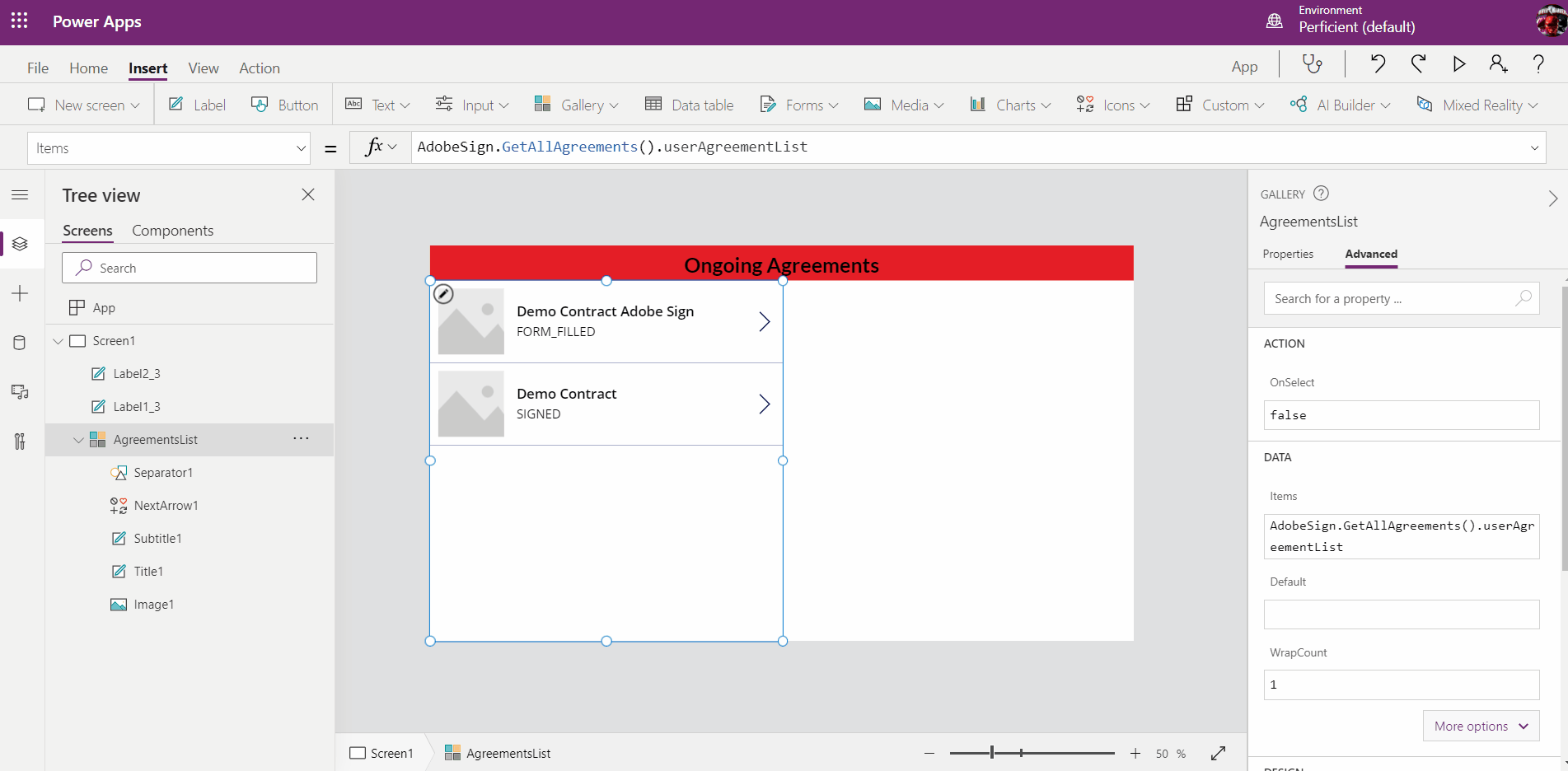Run the App checker stethoscope icon
The width and height of the screenshot is (1568, 771).
[x=1313, y=63]
